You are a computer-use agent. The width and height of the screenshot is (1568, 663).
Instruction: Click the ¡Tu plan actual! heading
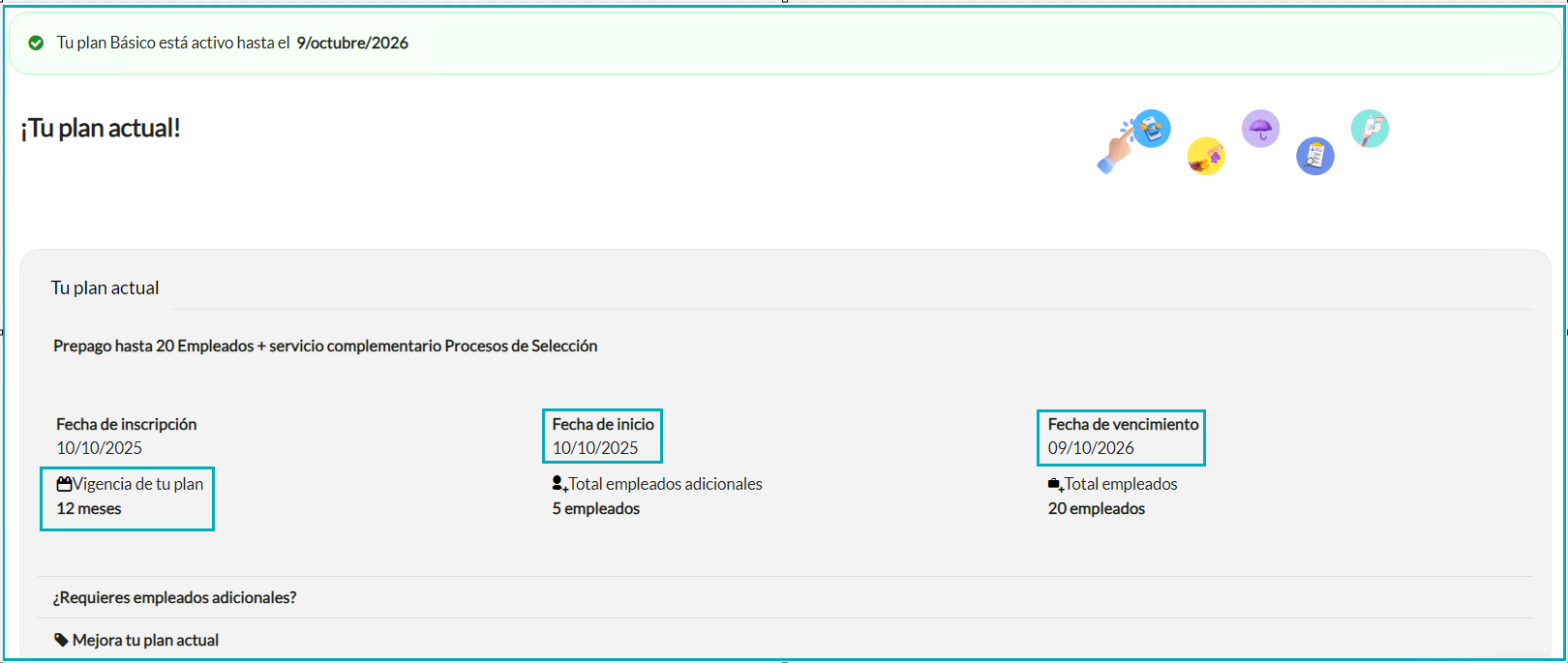click(x=101, y=128)
